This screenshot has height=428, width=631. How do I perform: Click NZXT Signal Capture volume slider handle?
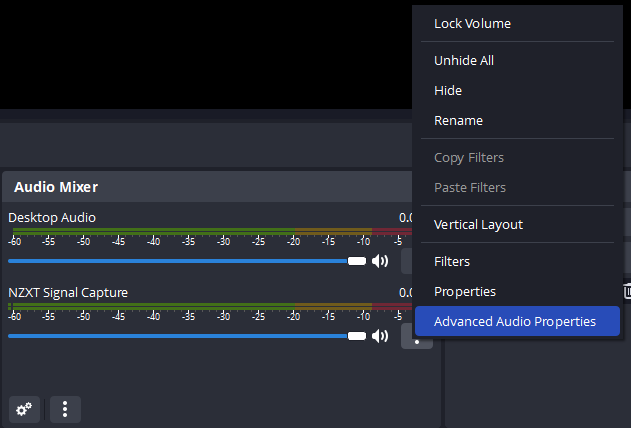click(356, 336)
